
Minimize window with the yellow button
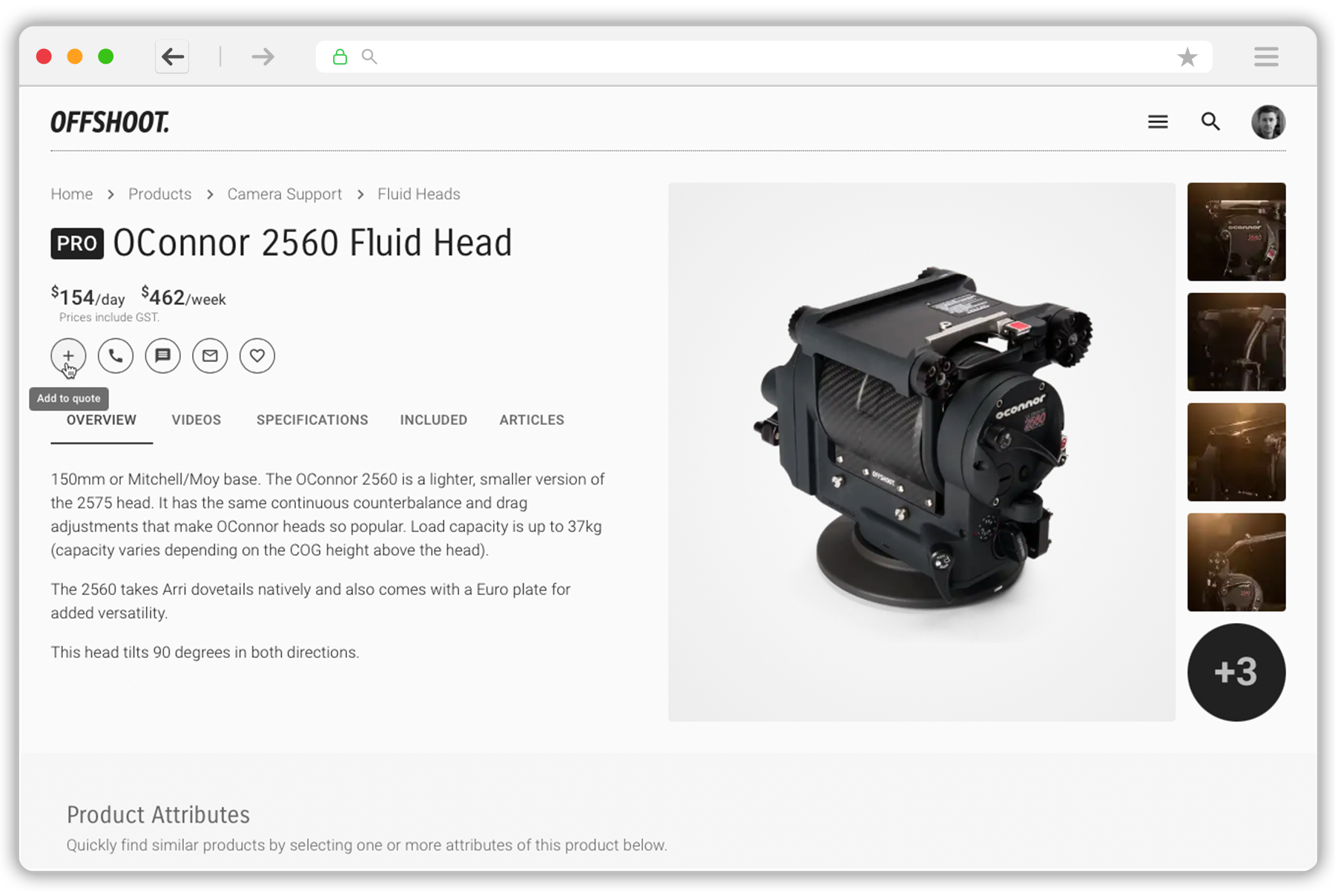(75, 56)
